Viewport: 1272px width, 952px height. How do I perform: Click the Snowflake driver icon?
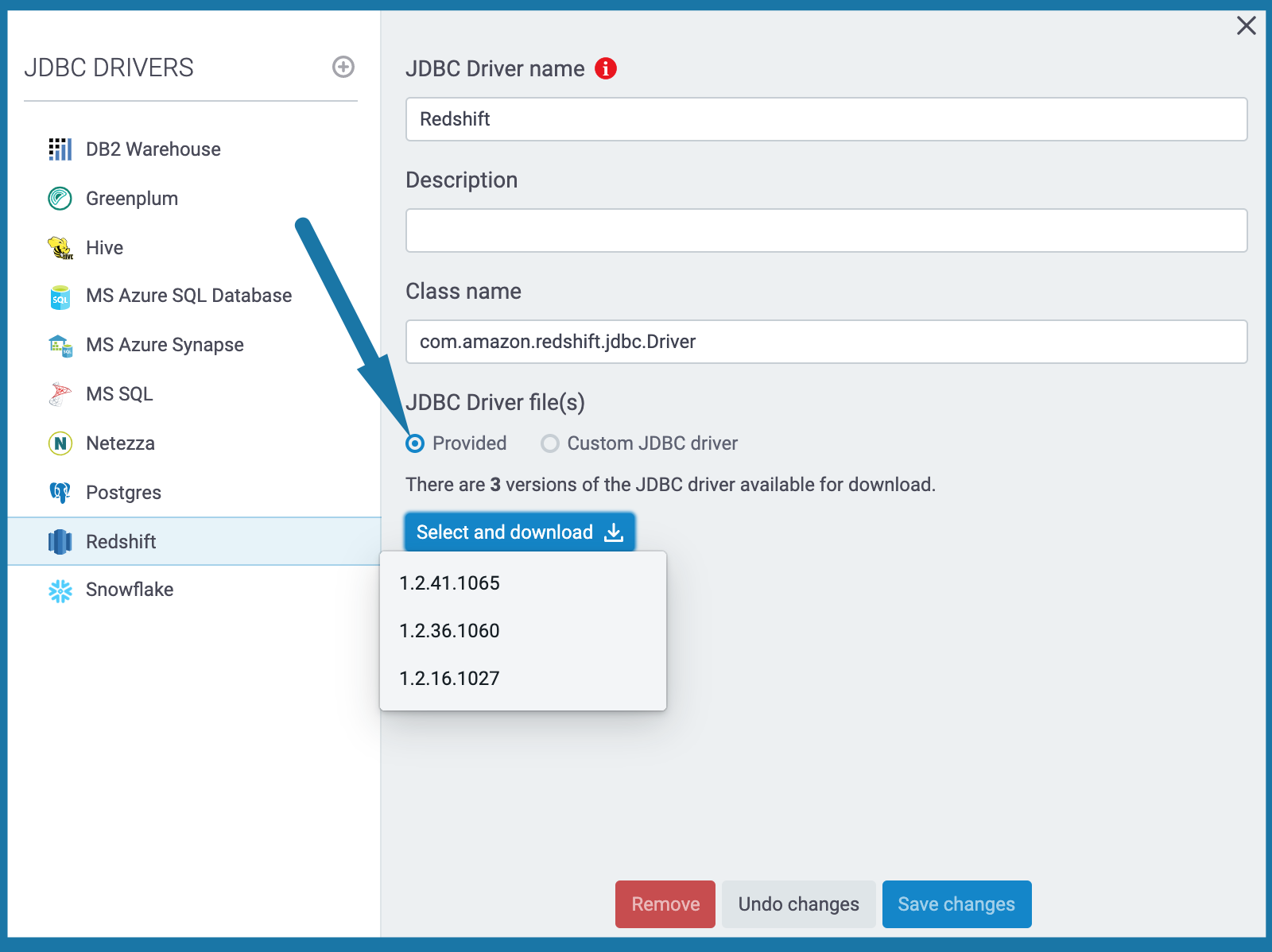tap(60, 590)
